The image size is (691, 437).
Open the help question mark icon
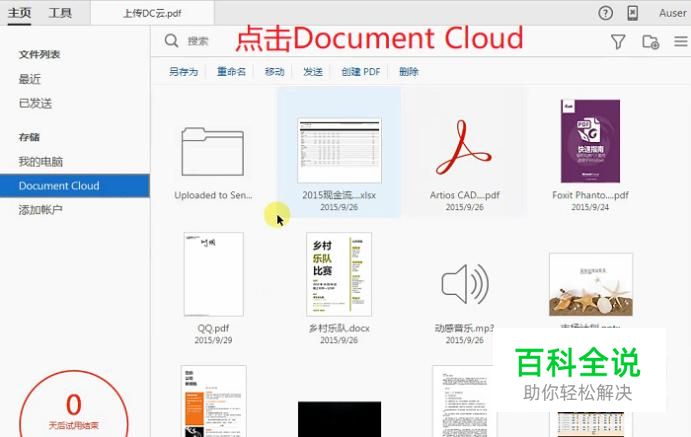click(606, 13)
